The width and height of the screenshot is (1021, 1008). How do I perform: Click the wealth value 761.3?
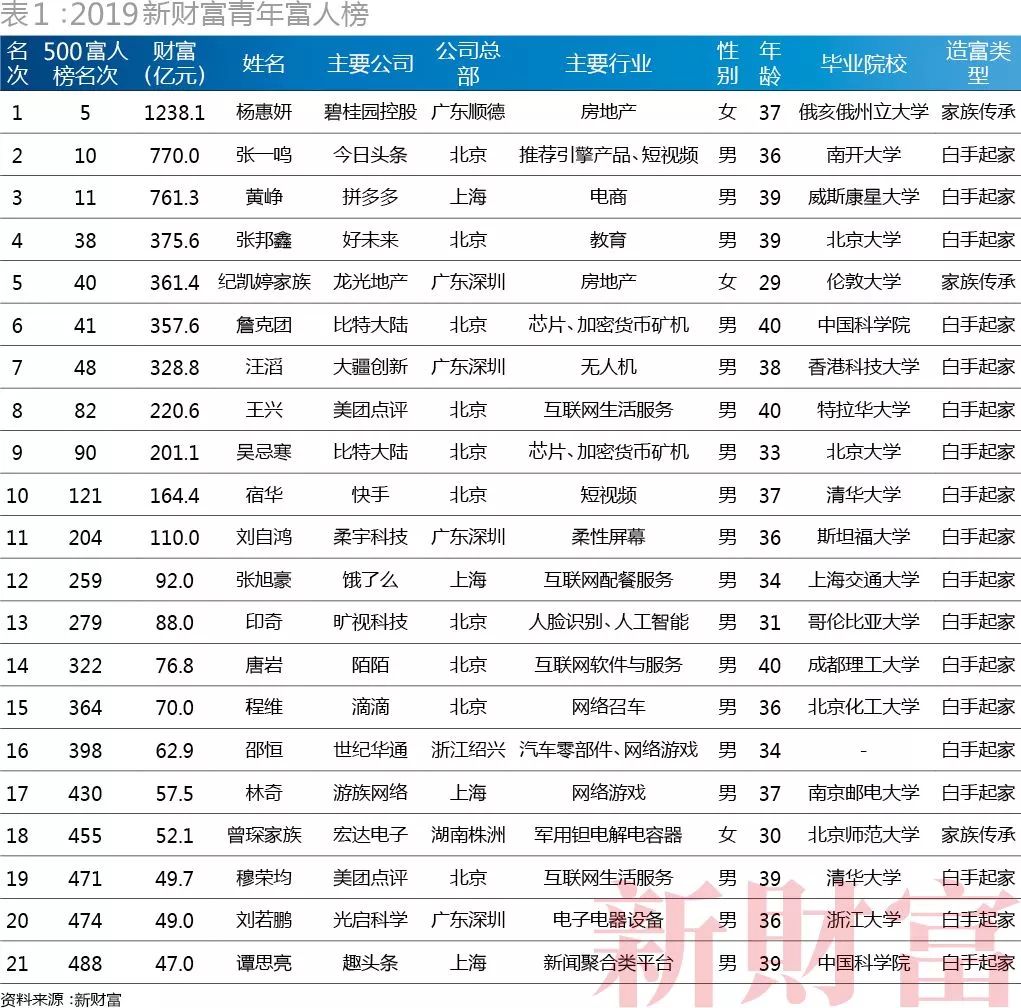[175, 197]
